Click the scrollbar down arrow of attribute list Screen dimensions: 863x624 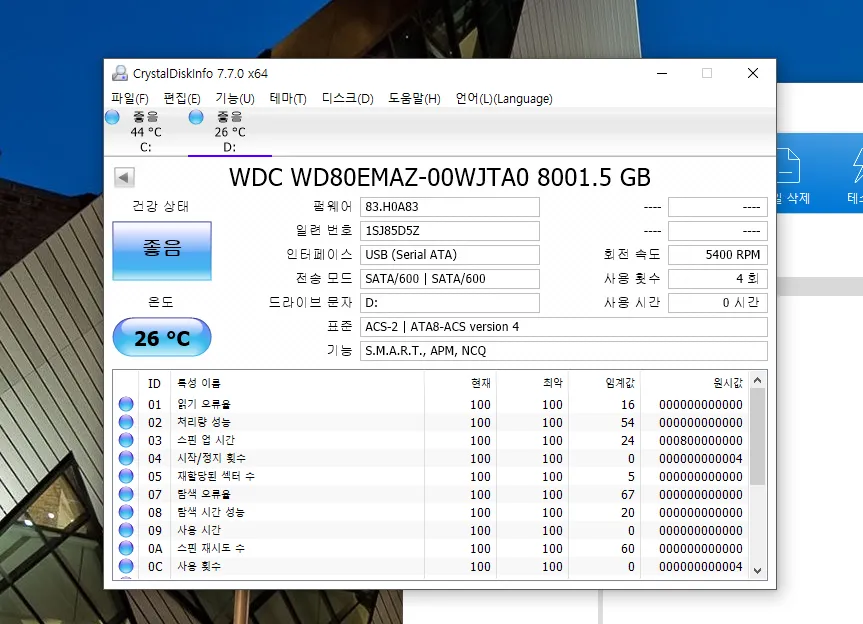[757, 571]
